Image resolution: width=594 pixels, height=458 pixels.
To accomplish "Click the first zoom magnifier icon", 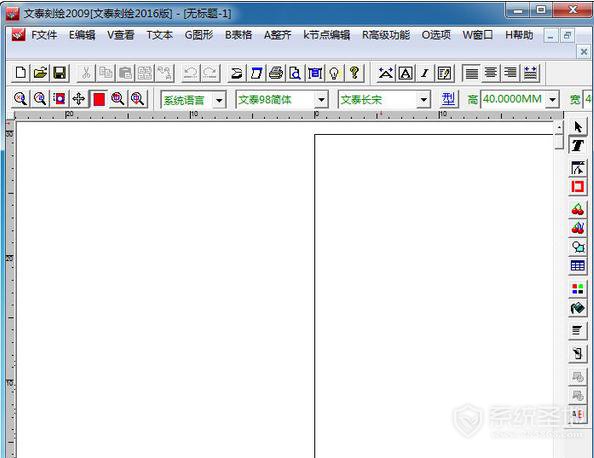I will click(20, 99).
